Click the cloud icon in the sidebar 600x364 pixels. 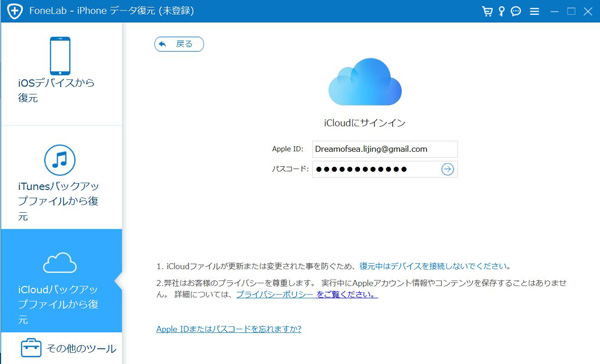(x=60, y=263)
